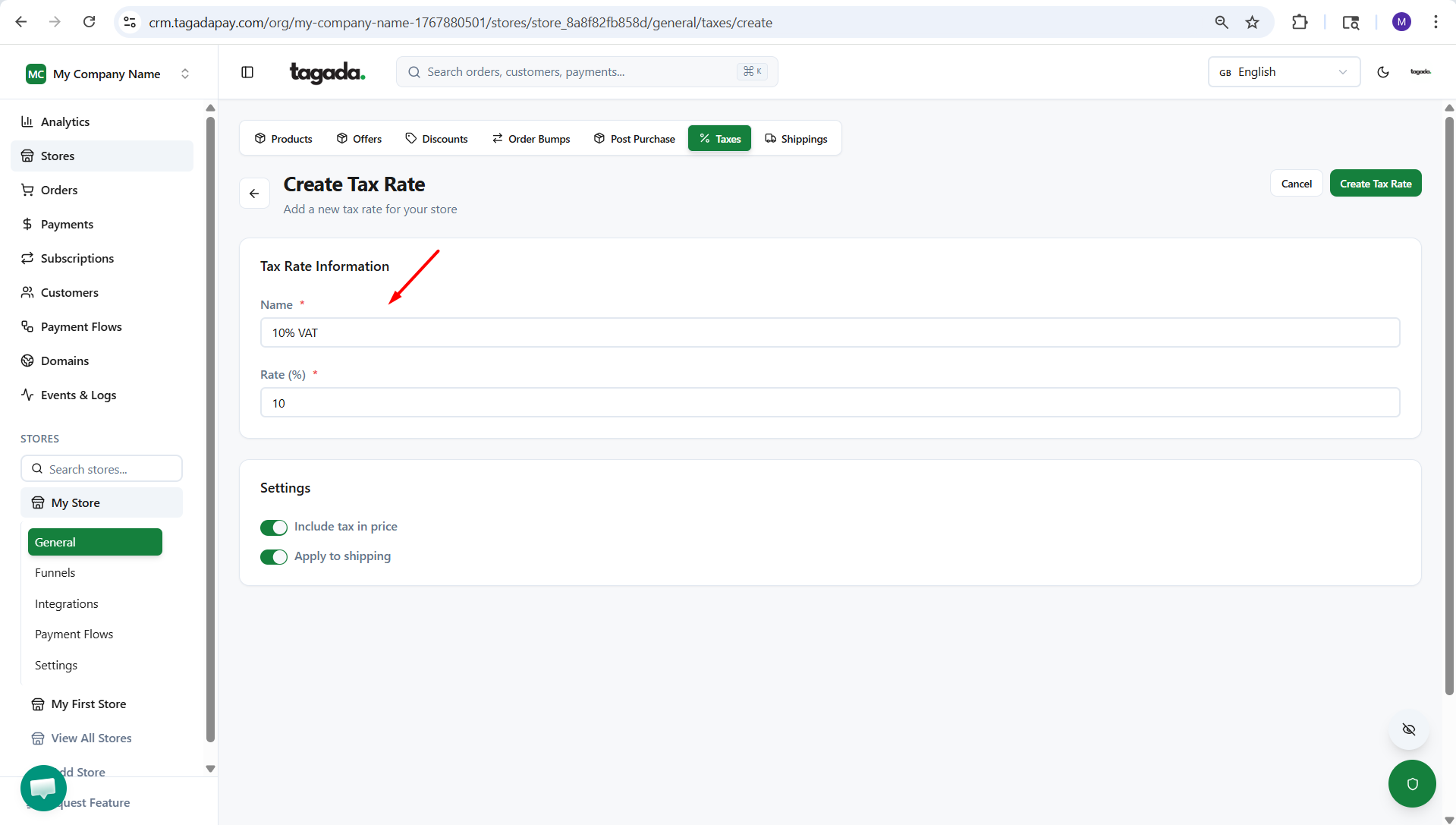This screenshot has width=1456, height=825.
Task: Click the green shield floating button
Action: tap(1411, 784)
